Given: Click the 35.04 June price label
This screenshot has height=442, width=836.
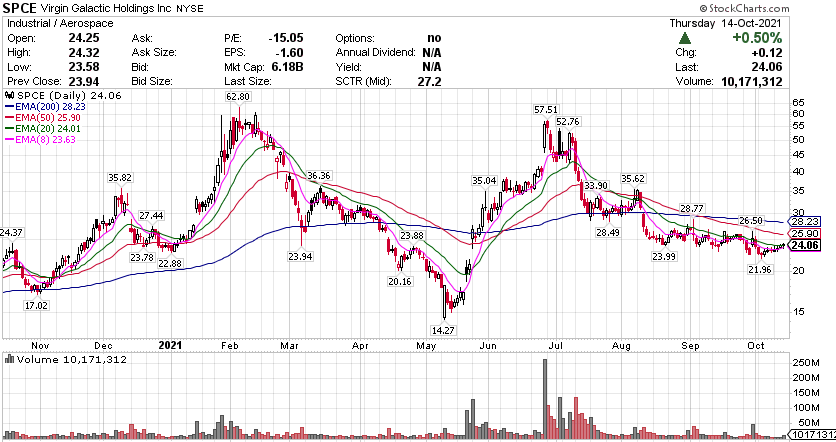Looking at the screenshot, I should (x=484, y=180).
